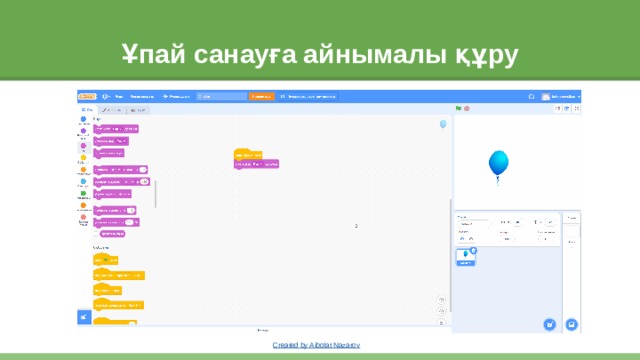
Task: Open the Tutorials lightbulb item
Action: pyautogui.click(x=176, y=96)
